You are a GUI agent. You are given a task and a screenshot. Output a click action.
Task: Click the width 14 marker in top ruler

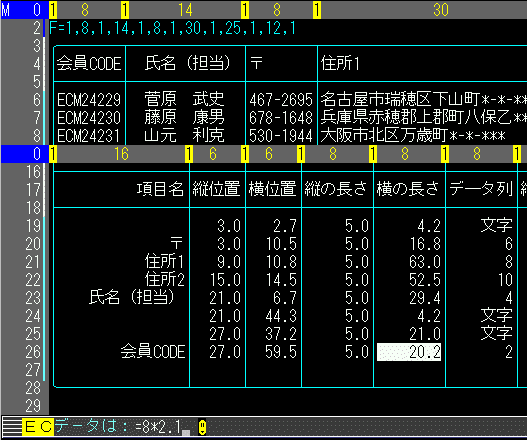(185, 10)
